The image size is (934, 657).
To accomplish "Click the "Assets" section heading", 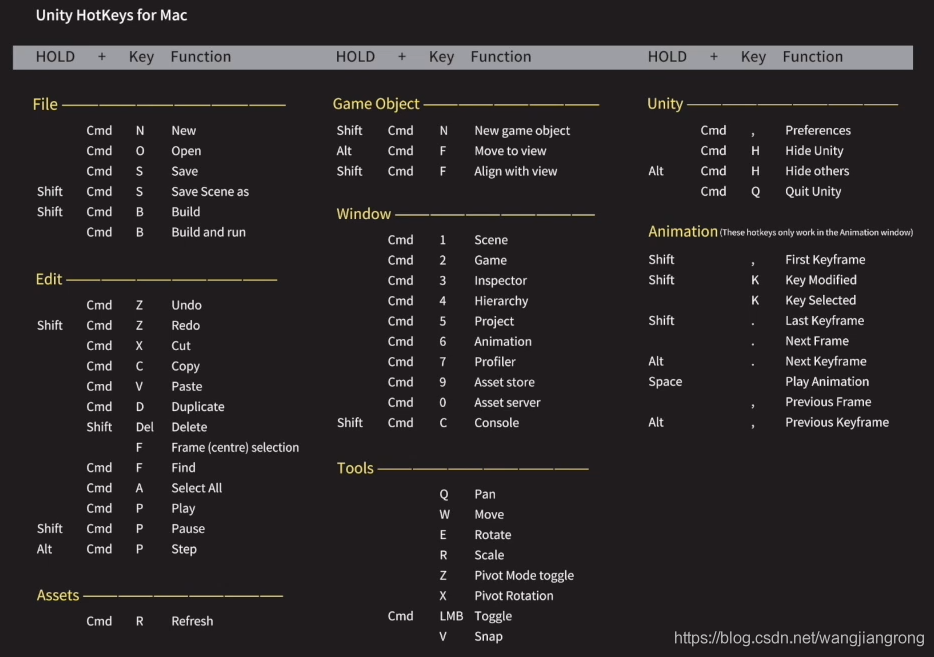I will click(58, 595).
